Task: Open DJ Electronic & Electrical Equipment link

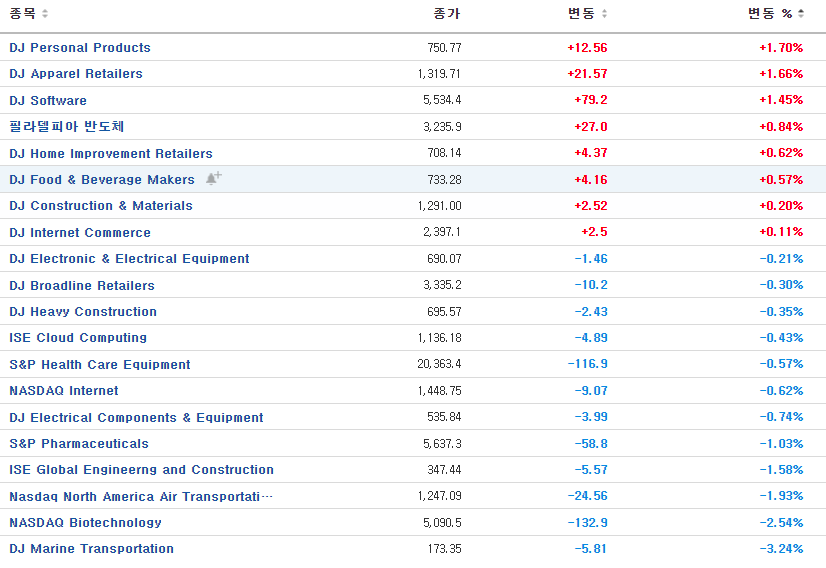Action: (130, 259)
